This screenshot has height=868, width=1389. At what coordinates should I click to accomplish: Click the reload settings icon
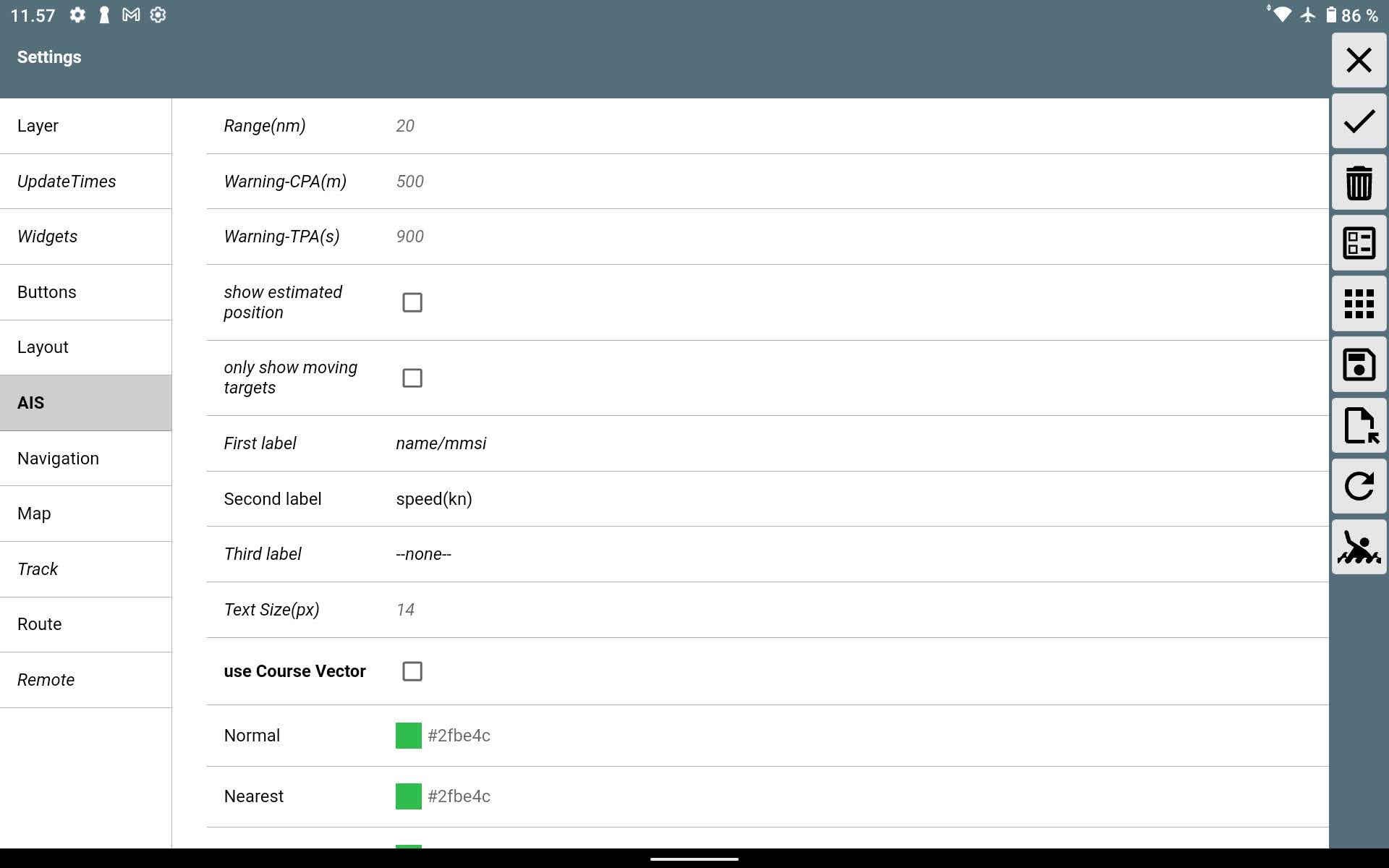tap(1359, 486)
